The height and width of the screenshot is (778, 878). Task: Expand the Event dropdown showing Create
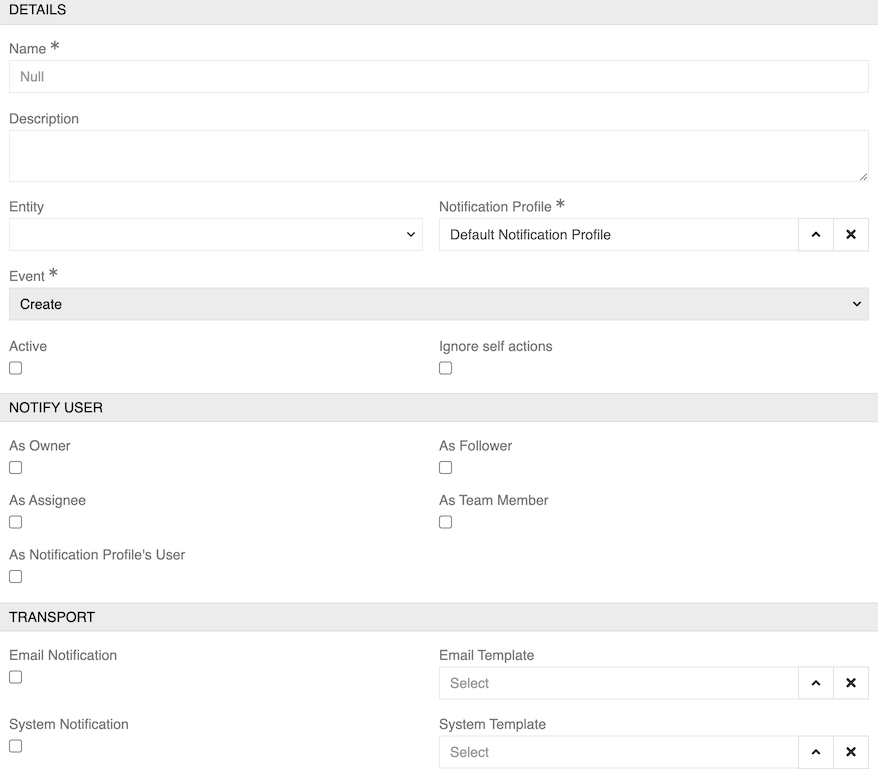(438, 304)
